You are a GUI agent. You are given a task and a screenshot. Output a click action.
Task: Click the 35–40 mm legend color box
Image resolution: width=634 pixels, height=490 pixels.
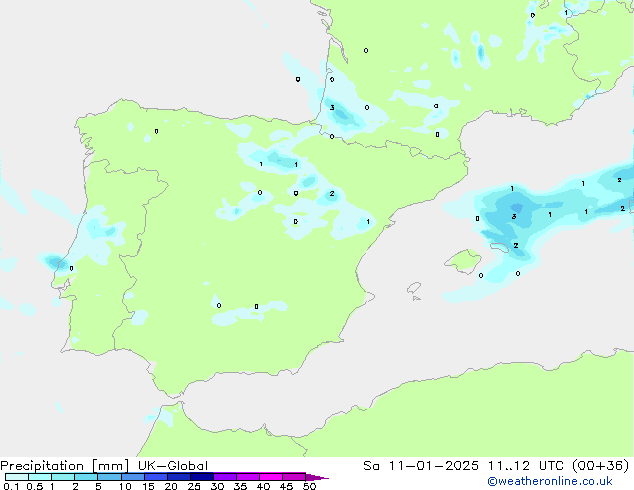(247, 477)
